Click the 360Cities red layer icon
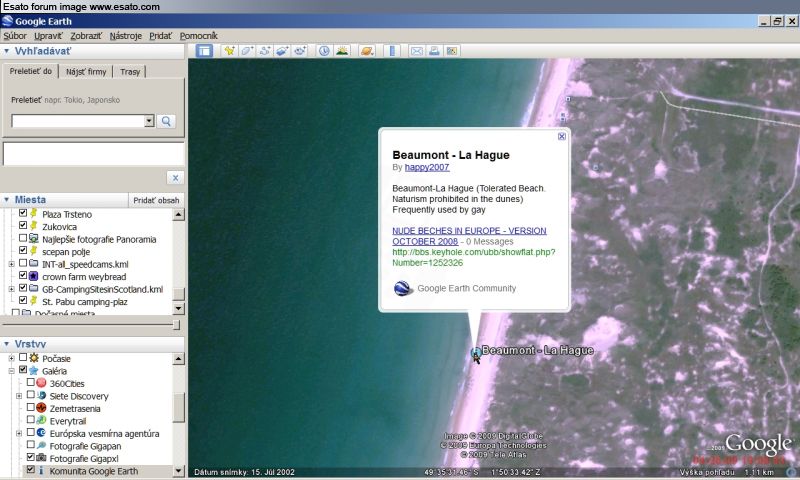Image resolution: width=800 pixels, height=480 pixels. coord(41,383)
